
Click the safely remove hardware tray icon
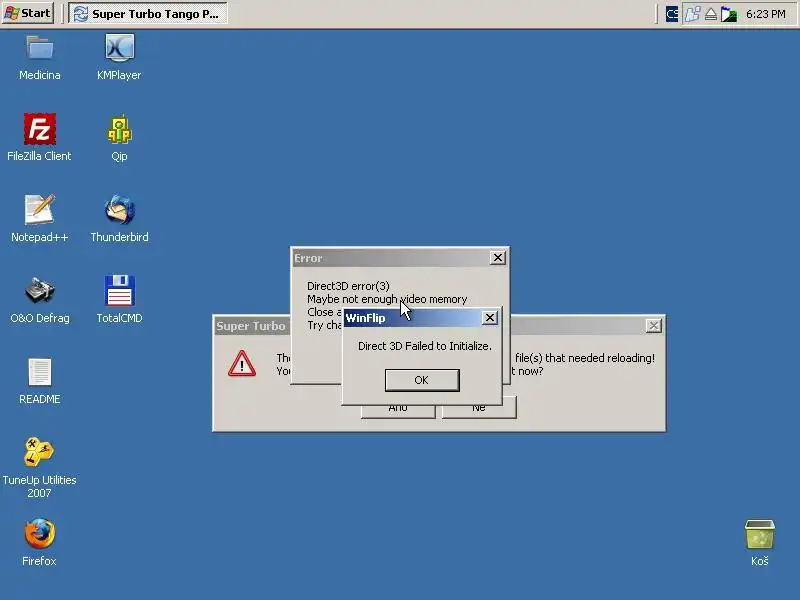coord(711,14)
